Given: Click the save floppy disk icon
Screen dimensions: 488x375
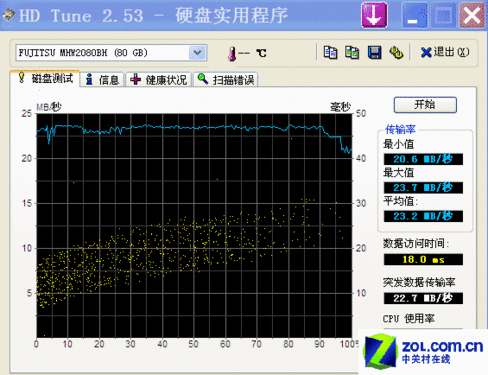Looking at the screenshot, I should [374, 53].
